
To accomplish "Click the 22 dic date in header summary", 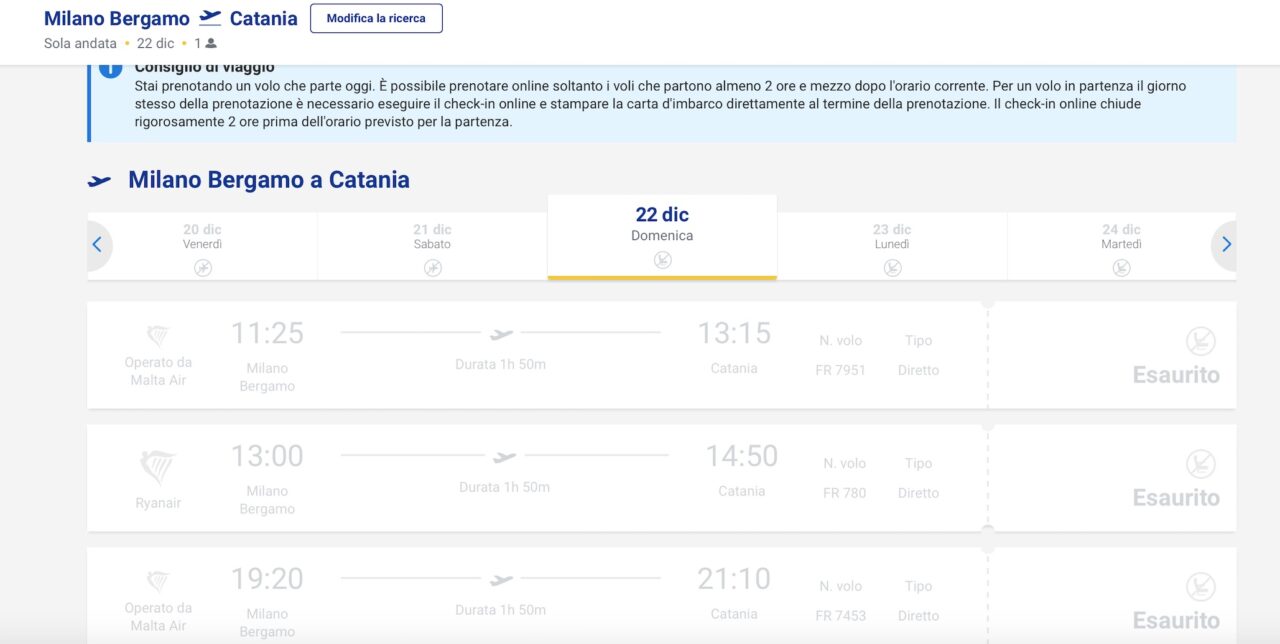I will click(155, 44).
